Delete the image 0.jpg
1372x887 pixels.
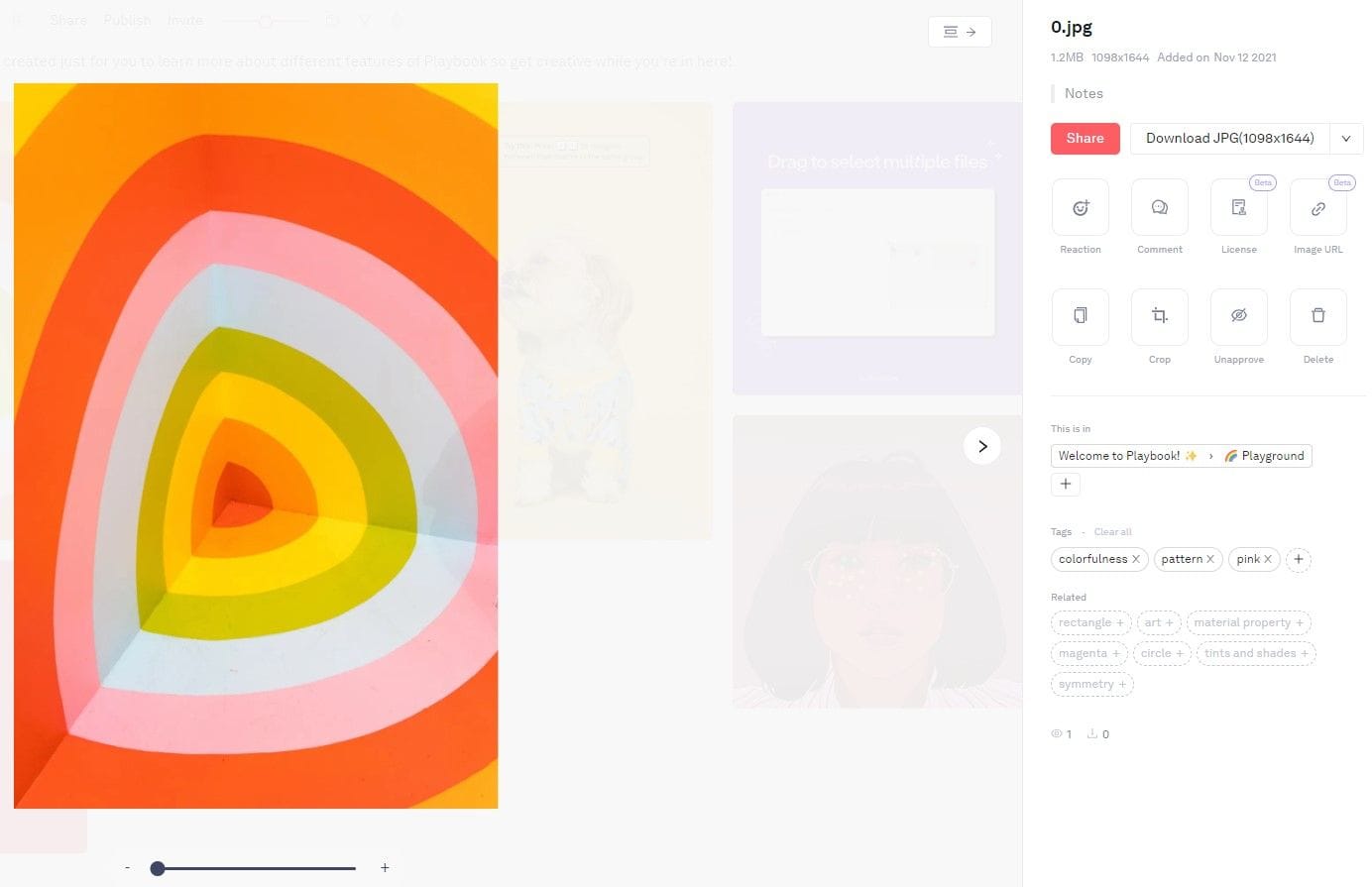(1317, 315)
